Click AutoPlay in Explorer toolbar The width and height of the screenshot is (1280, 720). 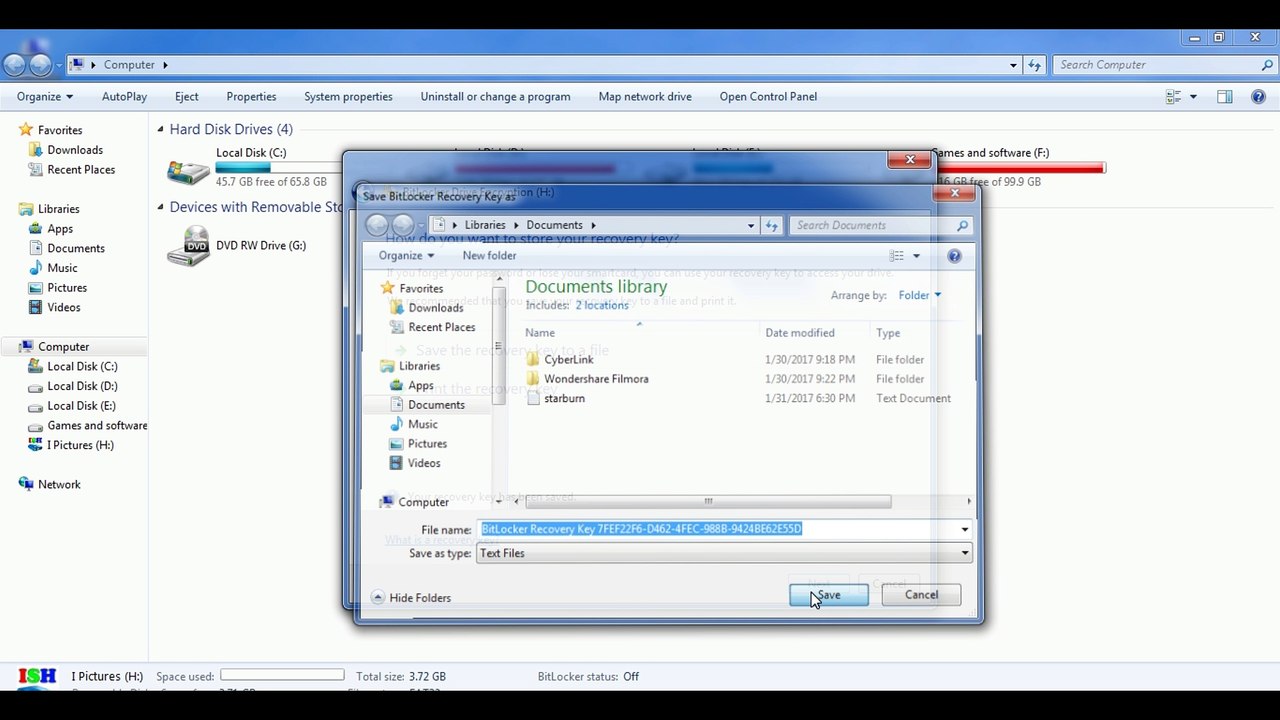(124, 97)
